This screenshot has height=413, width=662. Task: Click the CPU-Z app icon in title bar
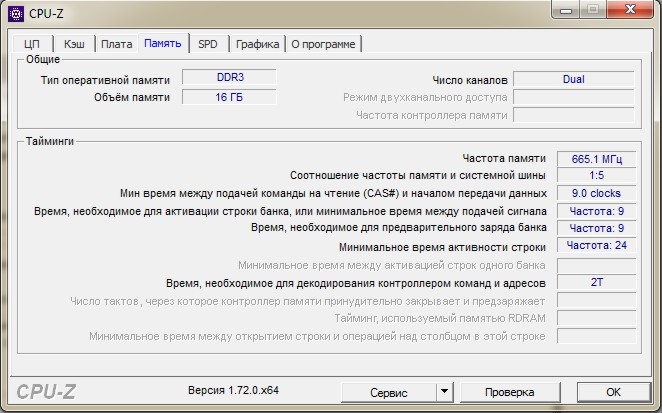coord(16,14)
